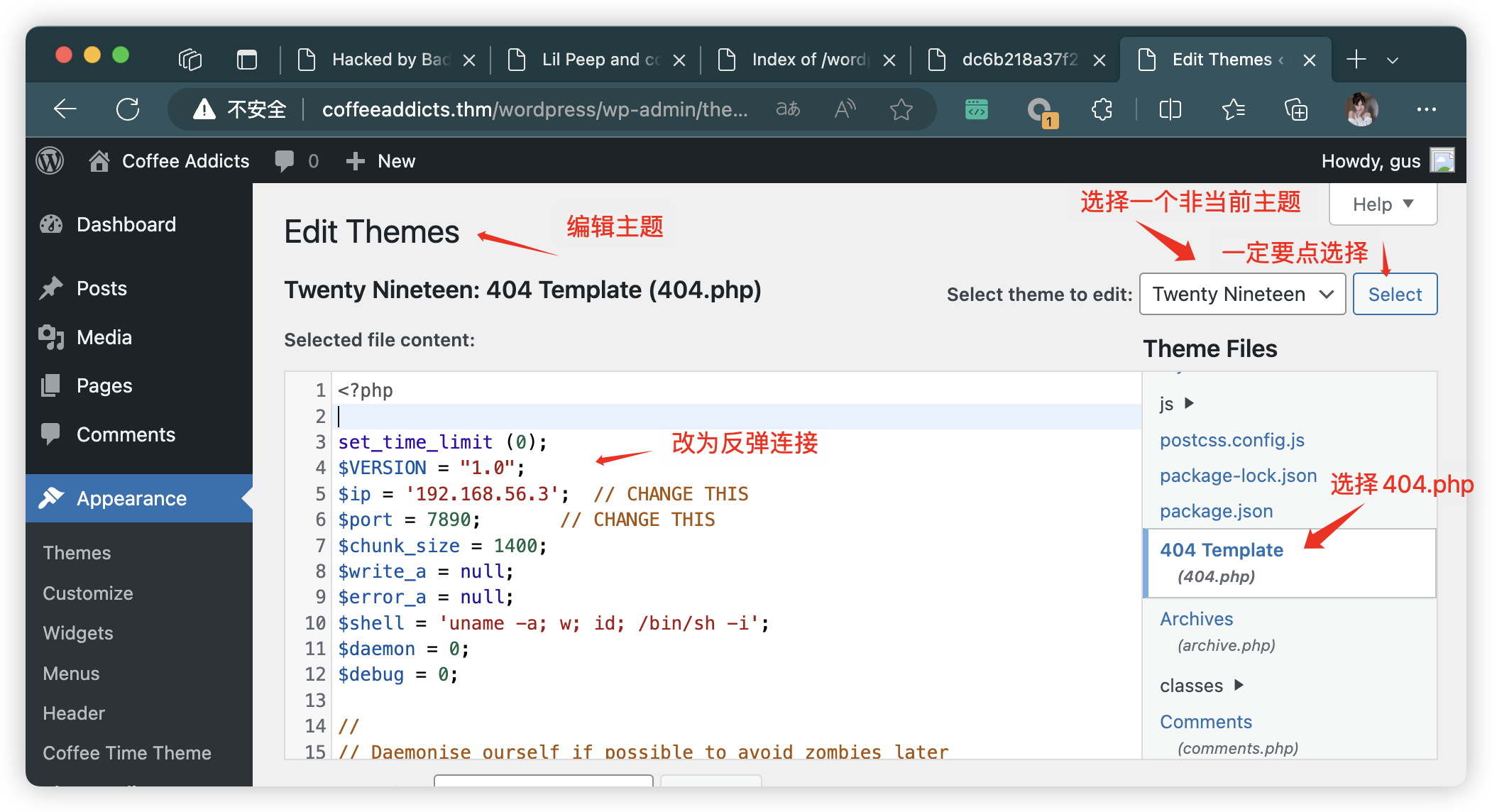Go to Themes submenu
The height and width of the screenshot is (812, 1492).
77,553
